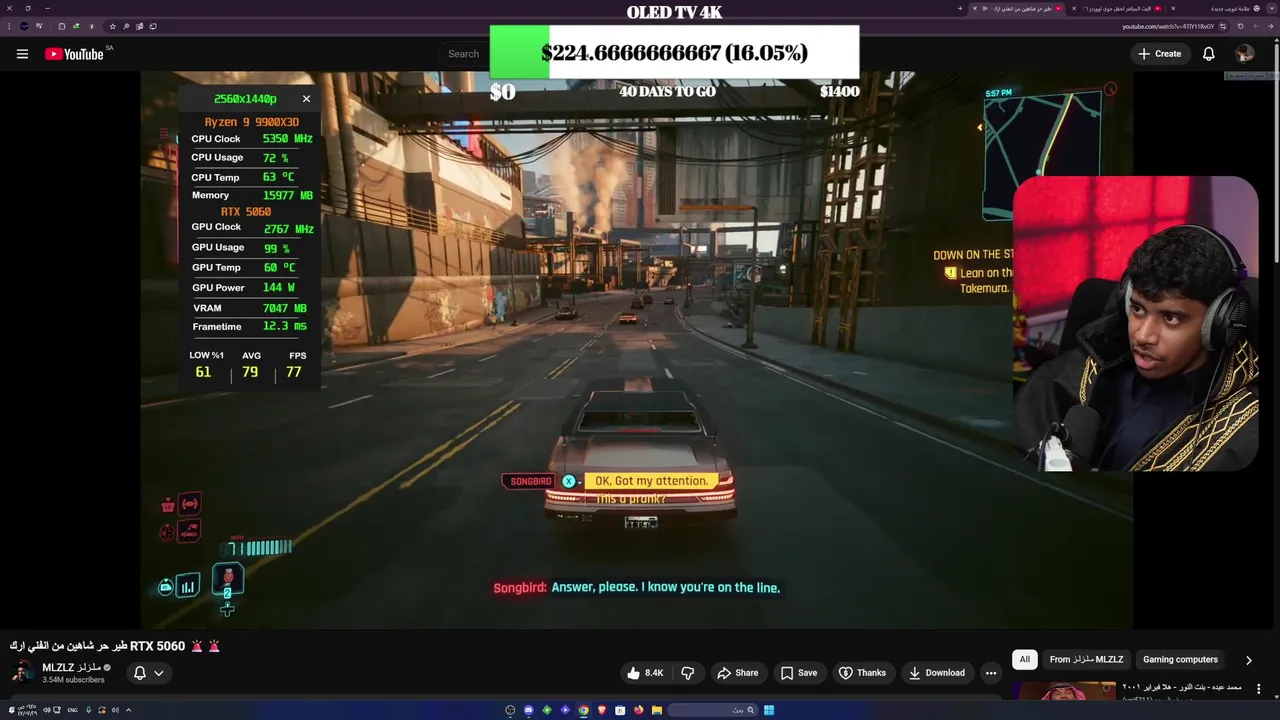Click the 3.54M subscribers text

(x=73, y=680)
